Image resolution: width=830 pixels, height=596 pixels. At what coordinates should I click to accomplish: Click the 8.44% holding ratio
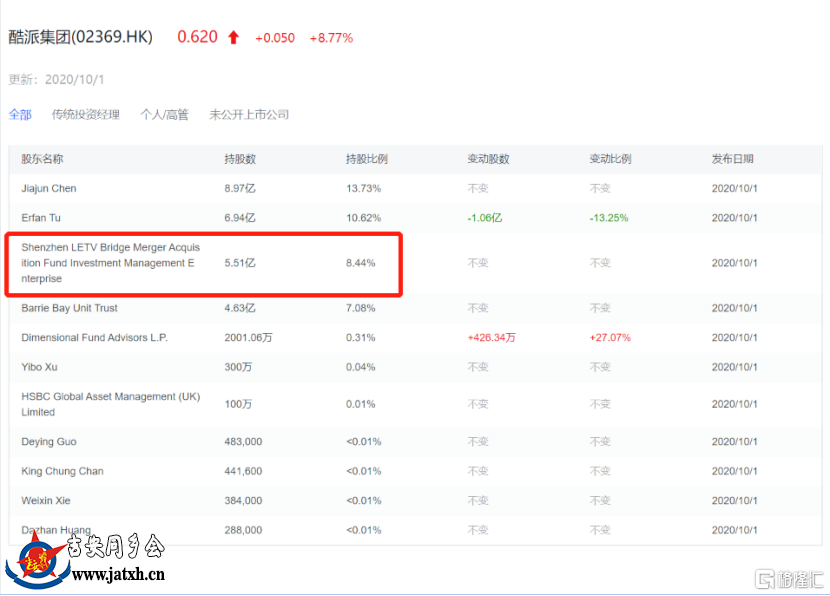[x=360, y=263]
